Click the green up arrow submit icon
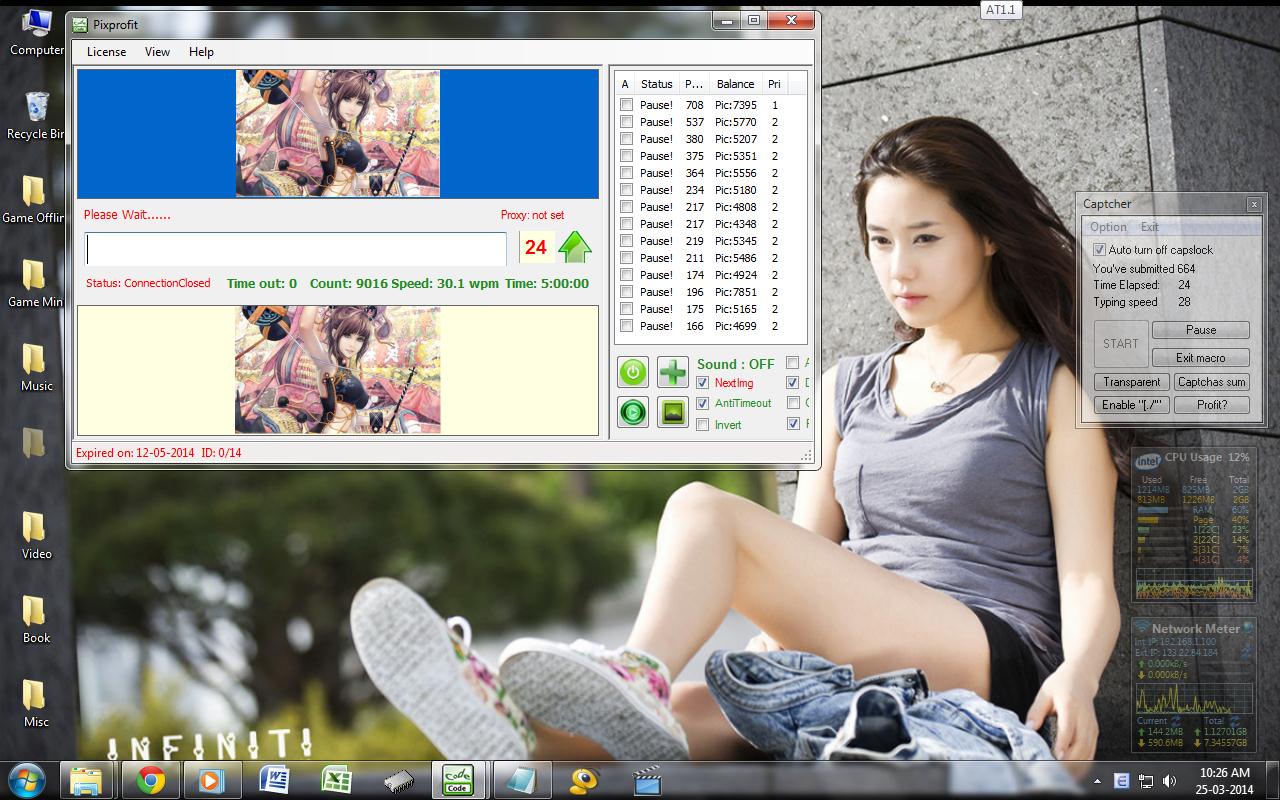Screen dimensions: 1280x800 click(575, 247)
